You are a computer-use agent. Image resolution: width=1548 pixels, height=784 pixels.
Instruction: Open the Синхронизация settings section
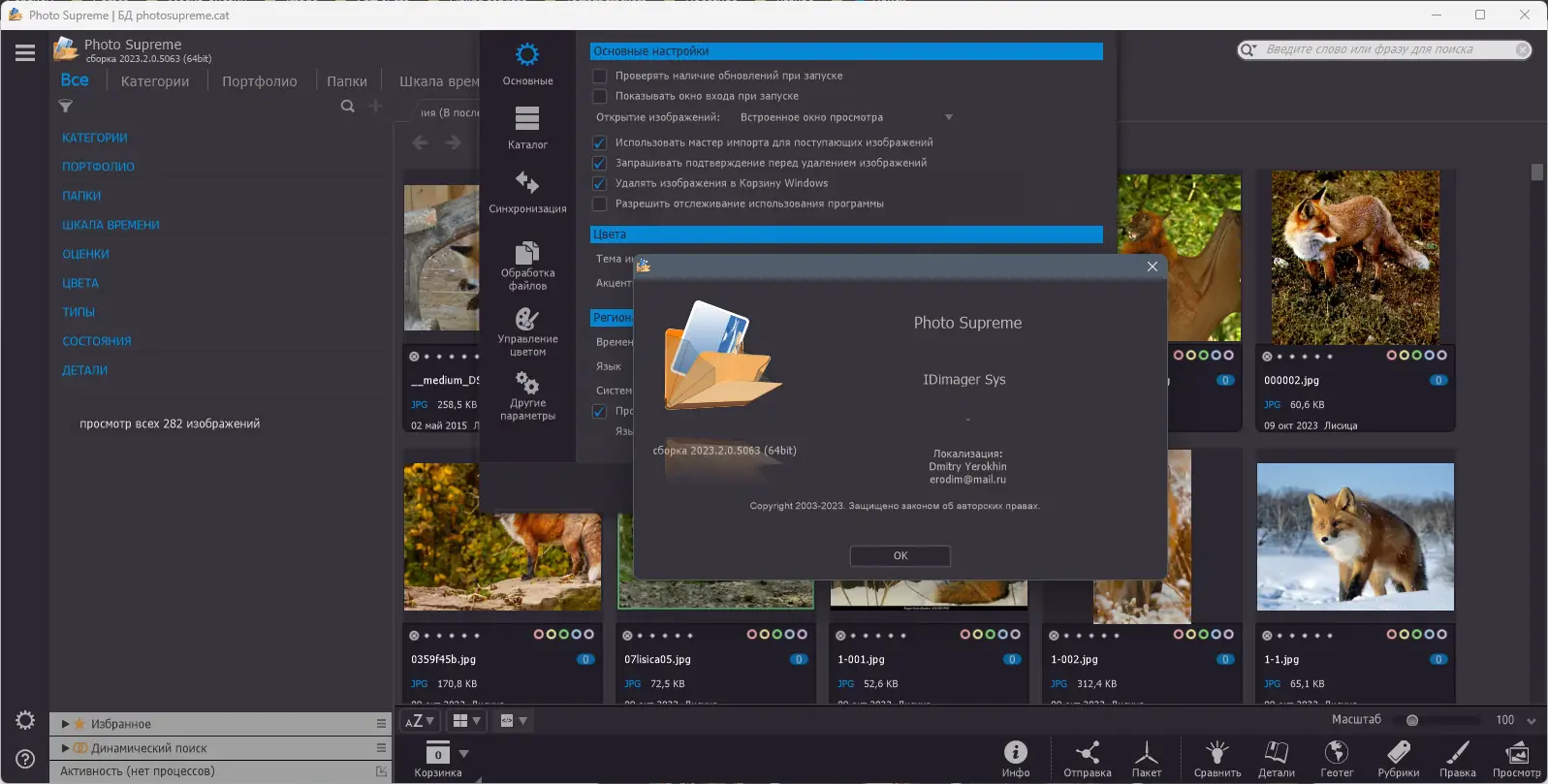pos(527,192)
